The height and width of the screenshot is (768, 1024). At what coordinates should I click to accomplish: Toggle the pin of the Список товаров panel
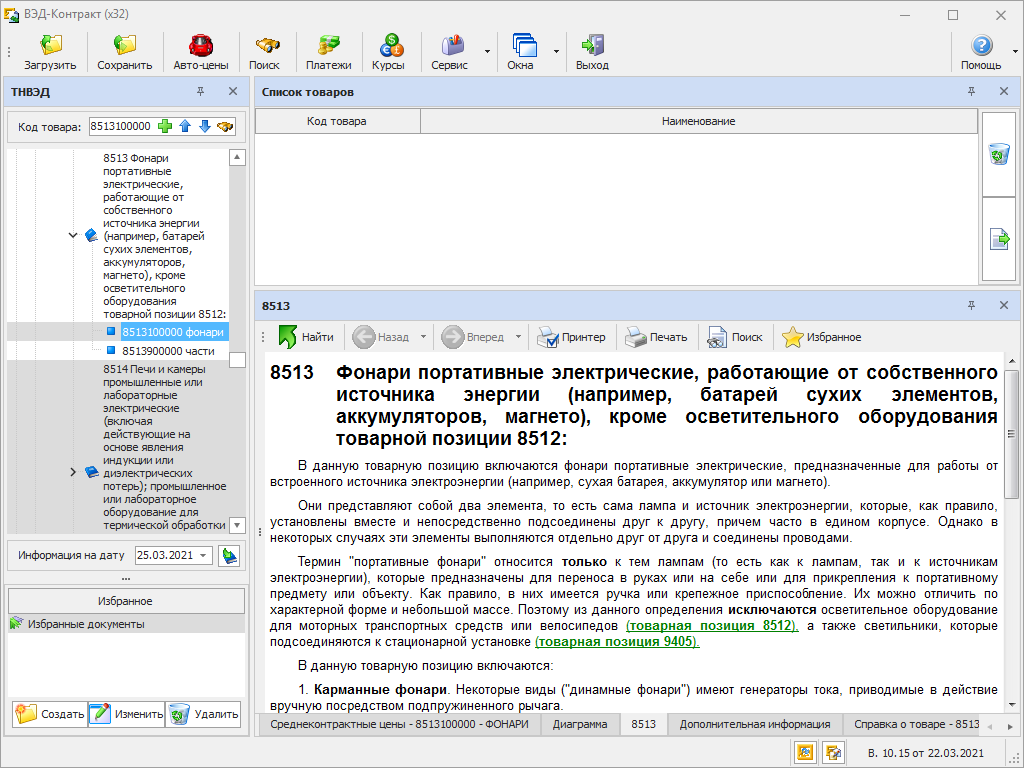pos(972,91)
